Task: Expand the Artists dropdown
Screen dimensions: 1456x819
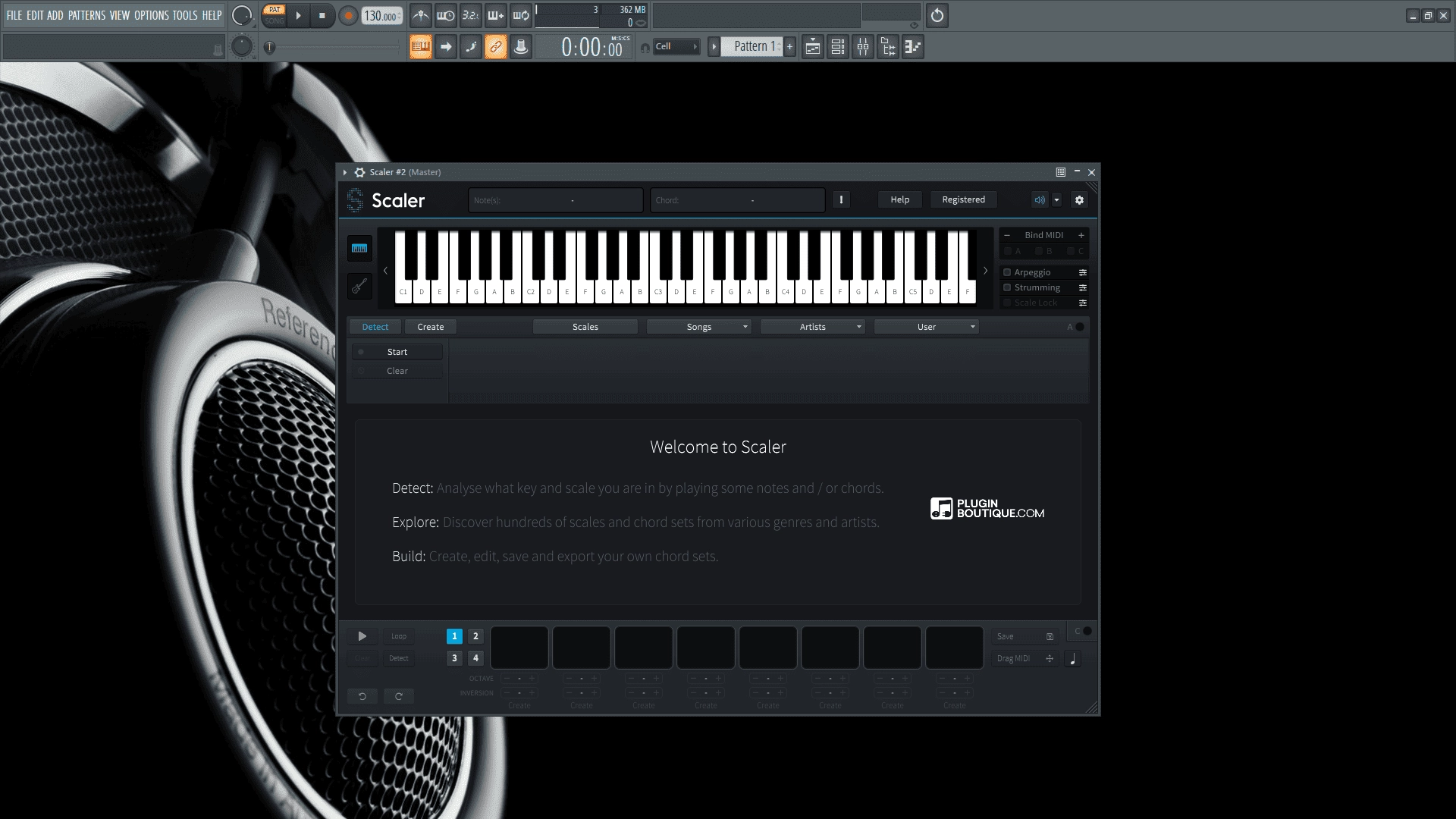Action: 813,327
